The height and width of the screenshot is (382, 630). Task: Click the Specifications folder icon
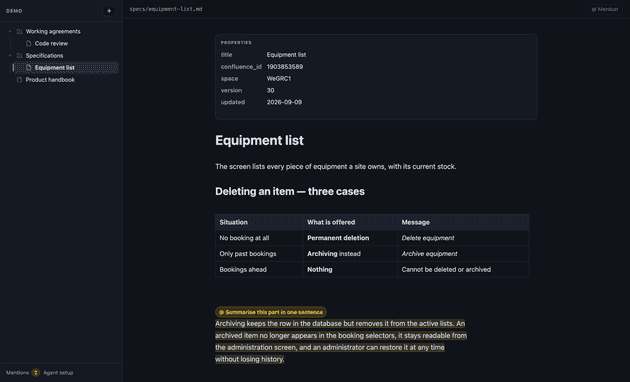(19, 55)
